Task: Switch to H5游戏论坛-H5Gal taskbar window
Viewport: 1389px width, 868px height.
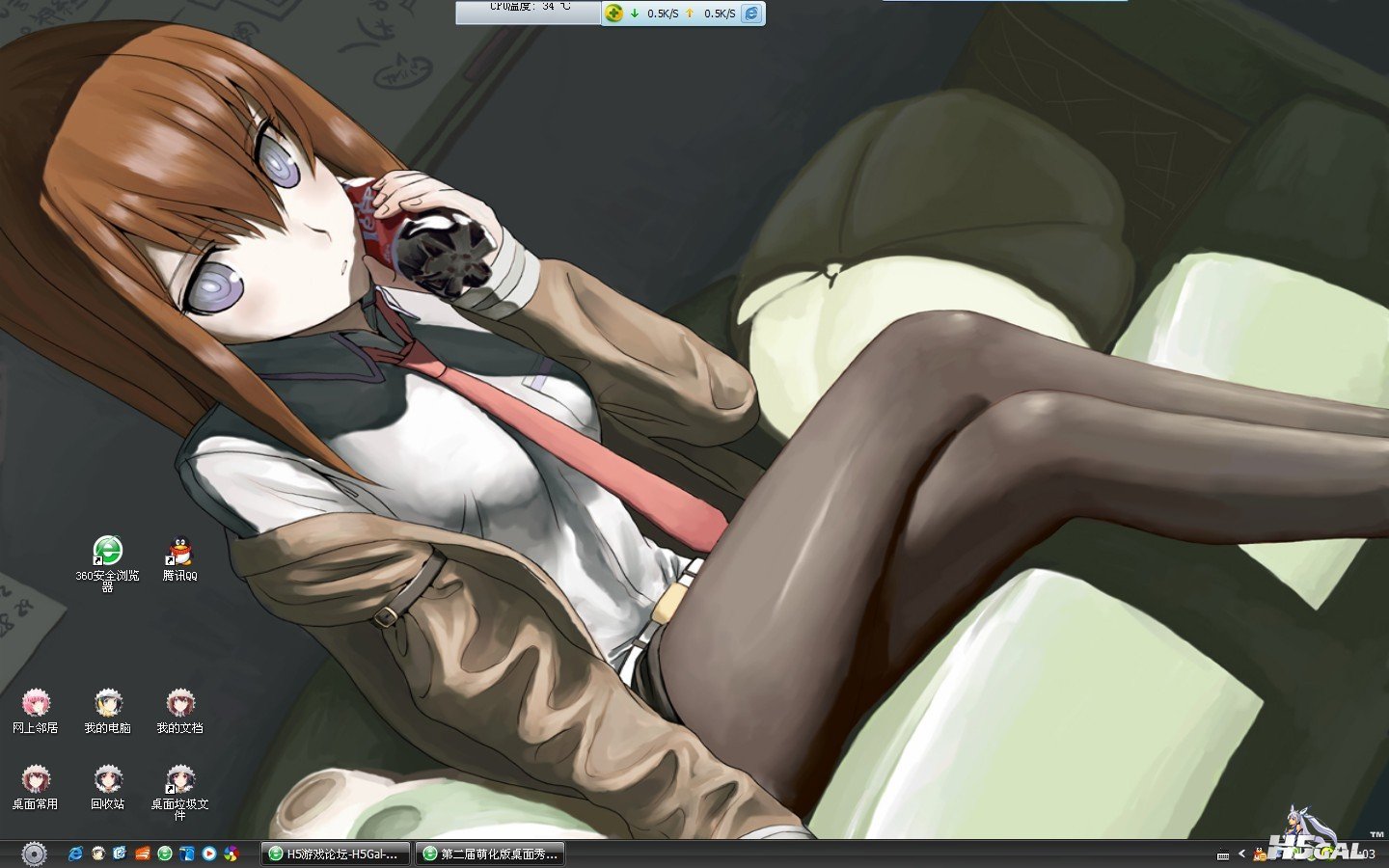Action: click(x=335, y=854)
